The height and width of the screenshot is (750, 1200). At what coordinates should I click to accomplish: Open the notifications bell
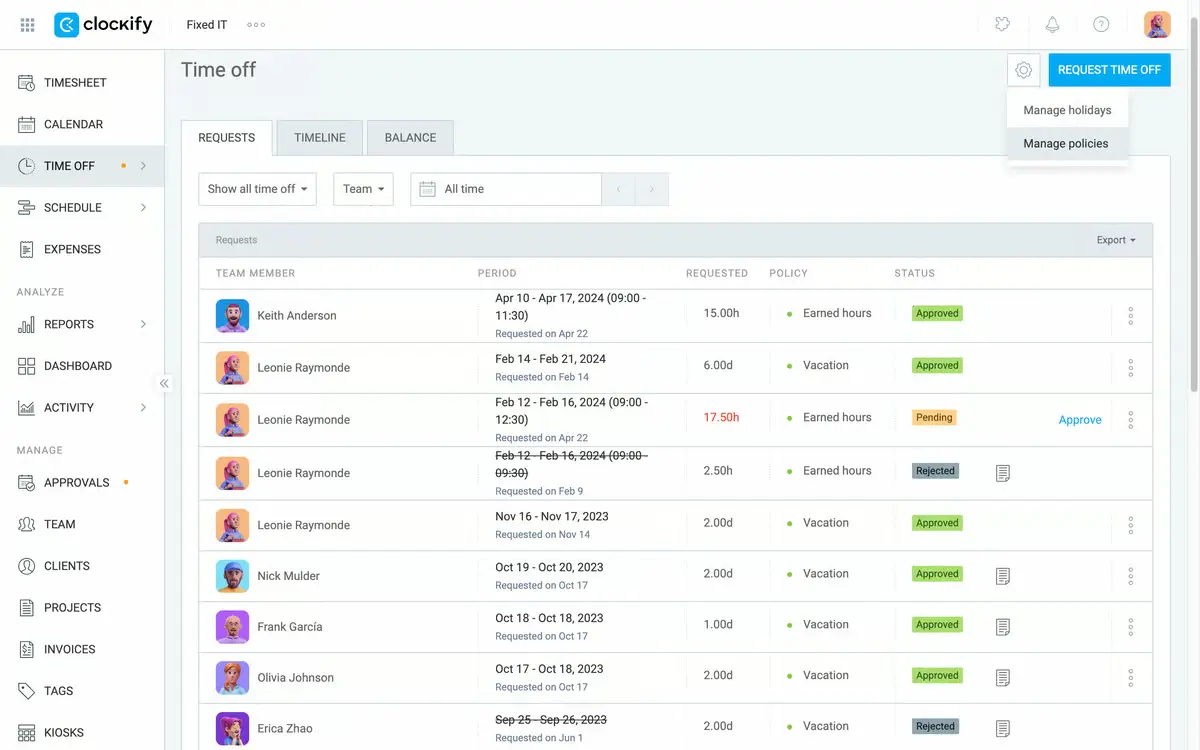(1052, 23)
